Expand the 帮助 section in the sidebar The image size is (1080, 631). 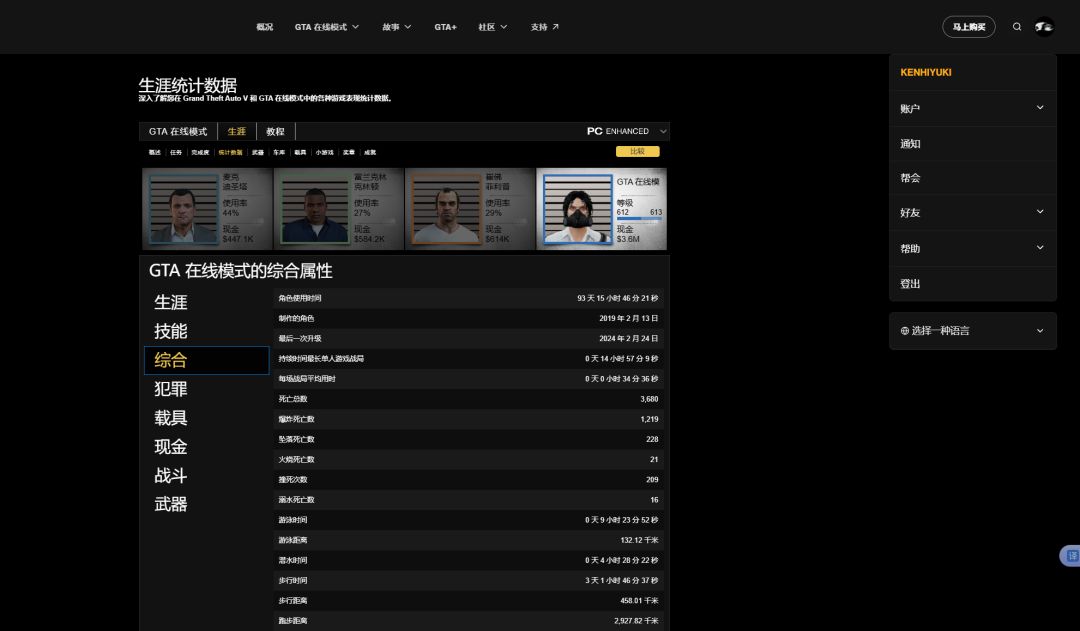(973, 248)
